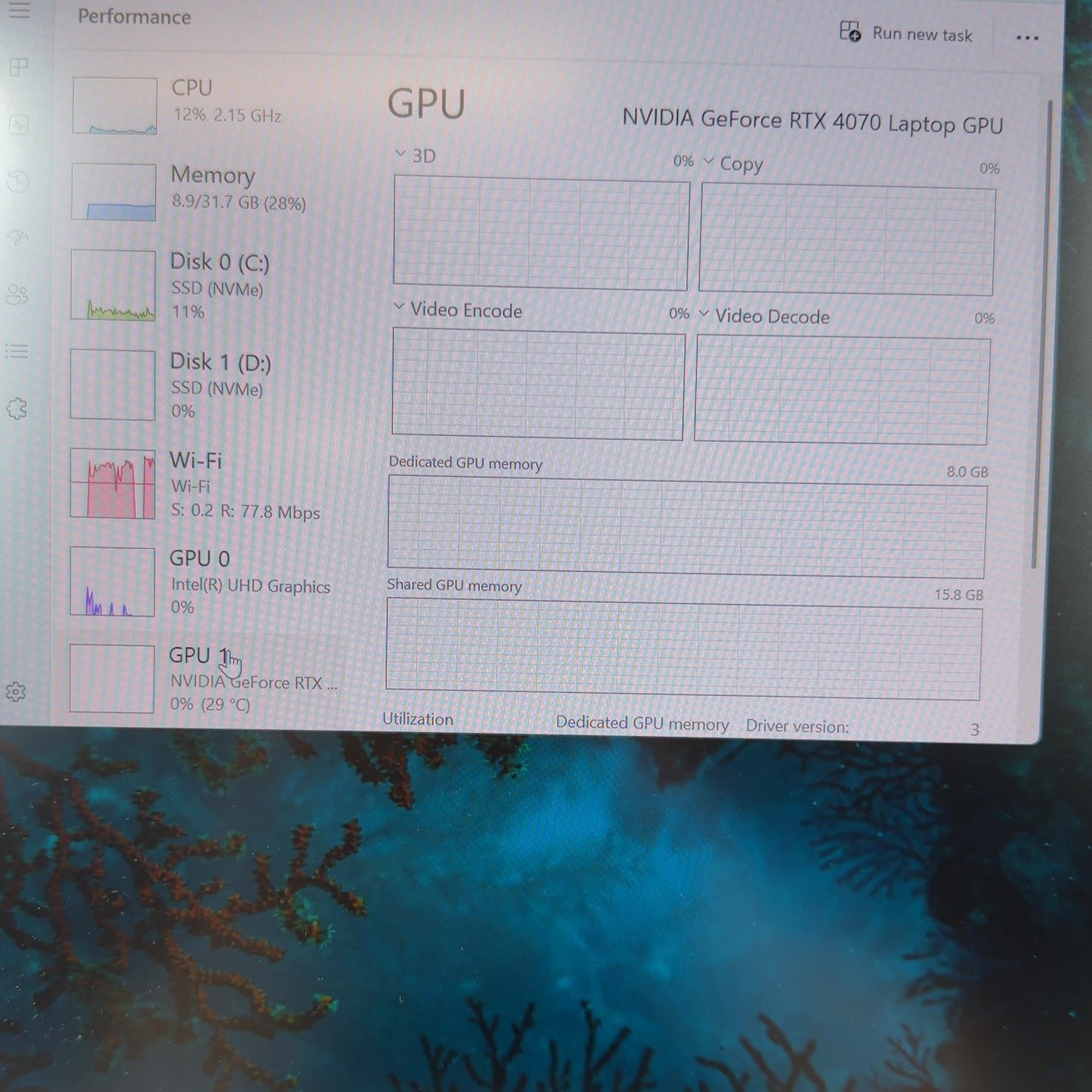Viewport: 1092px width, 1092px height.
Task: Click the 0% (29 °C) GPU temperature text
Action: 210,704
